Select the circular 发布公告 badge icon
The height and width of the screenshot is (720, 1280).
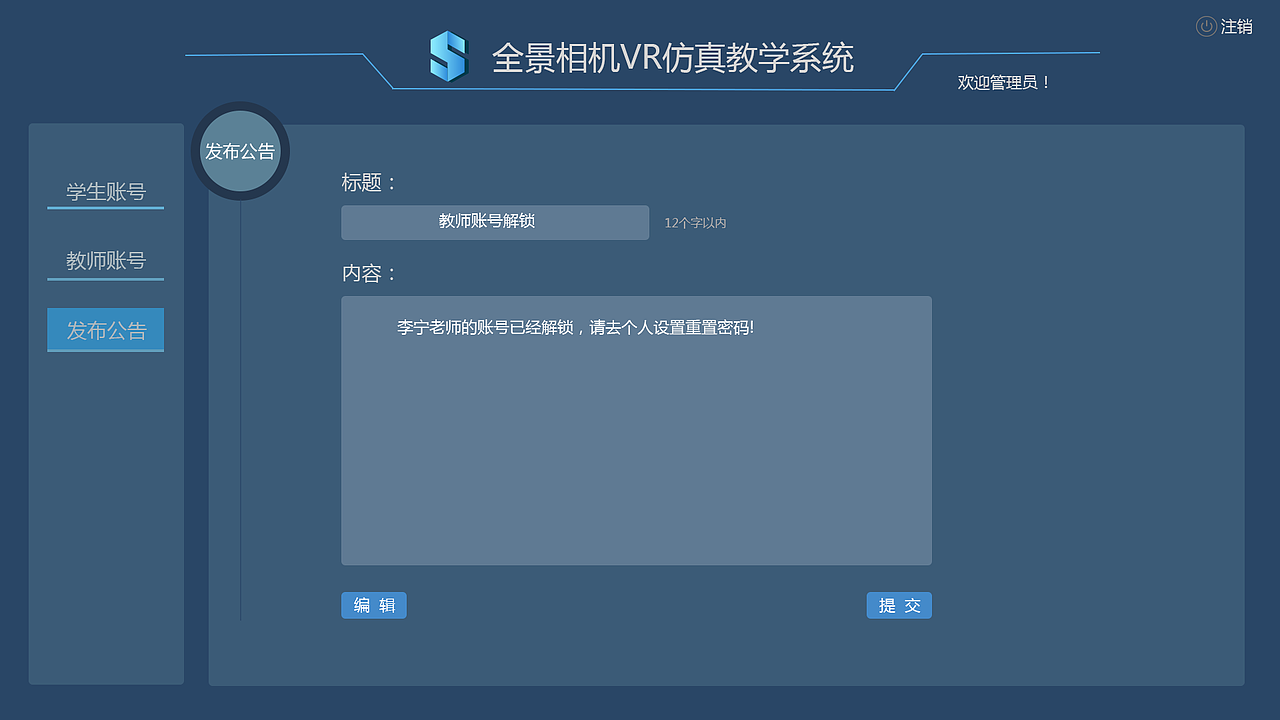(x=240, y=150)
